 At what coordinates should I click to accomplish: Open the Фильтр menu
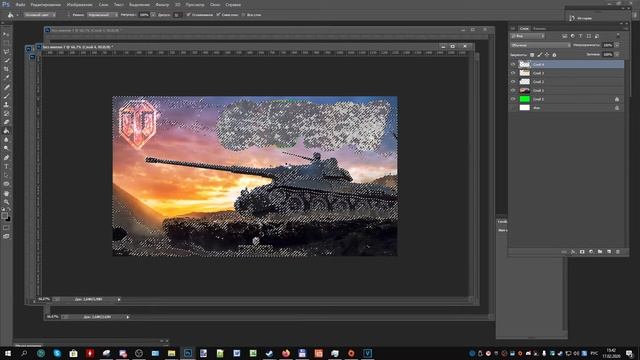click(x=162, y=5)
